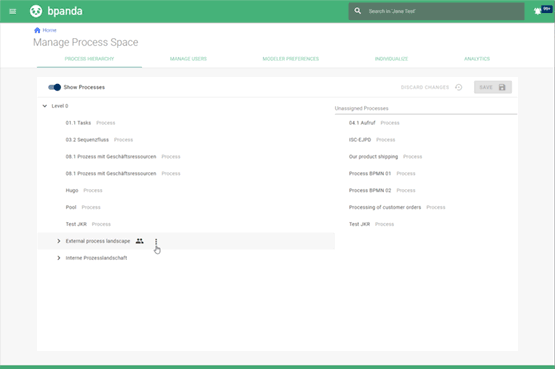Open the Manage Users tab

pos(188,59)
